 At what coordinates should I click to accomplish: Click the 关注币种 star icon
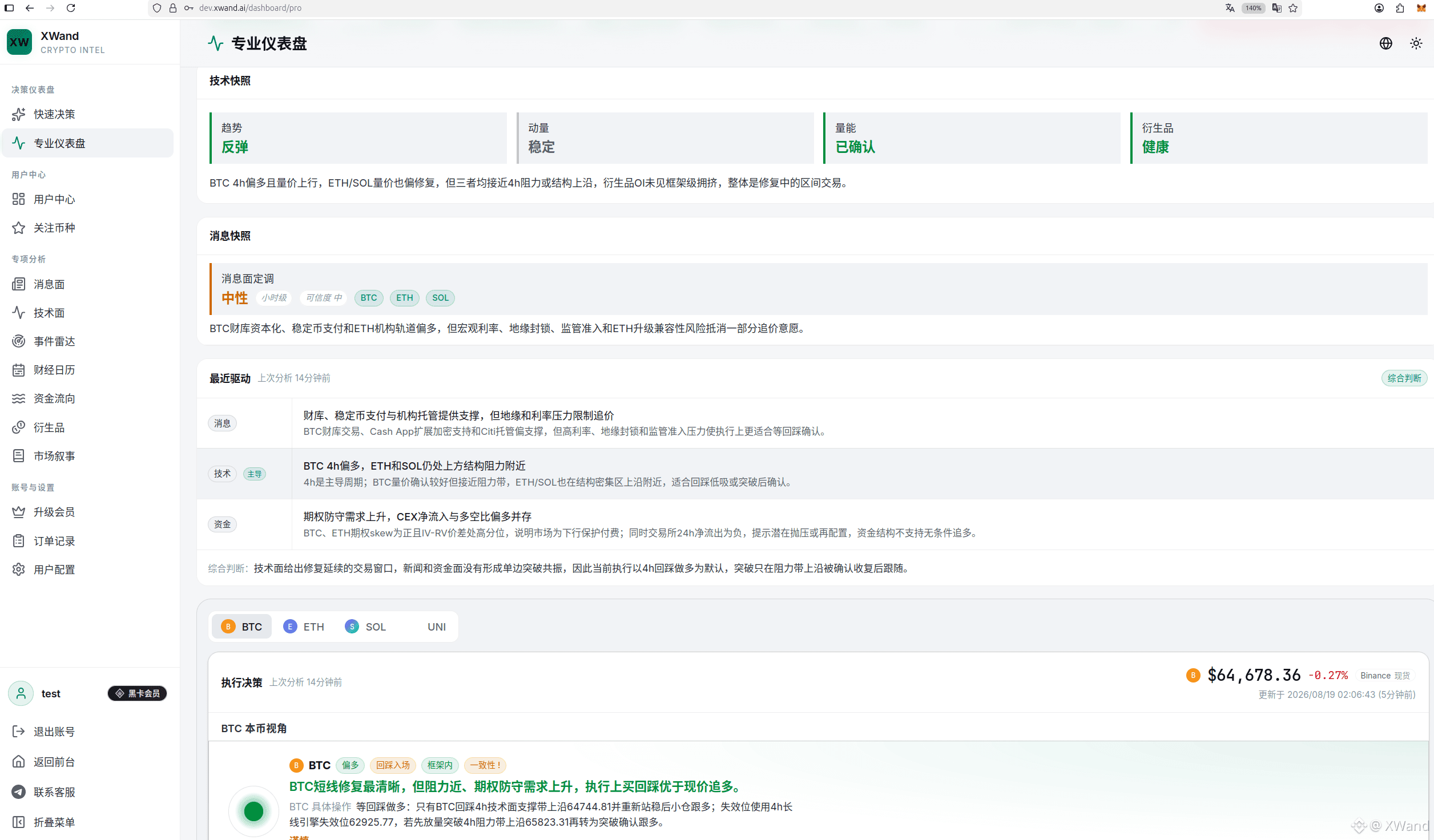pos(18,228)
